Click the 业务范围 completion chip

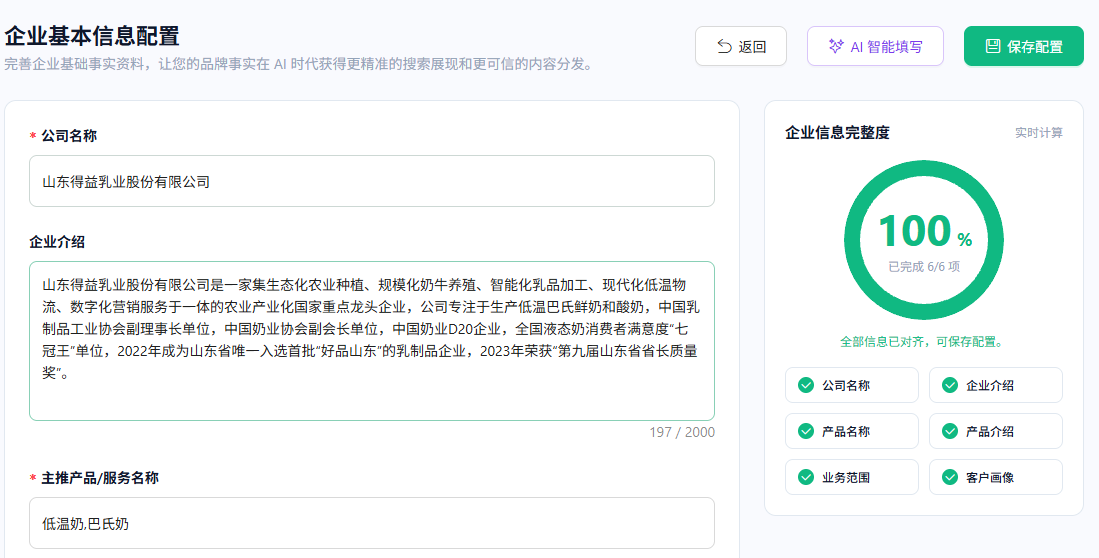(x=852, y=477)
